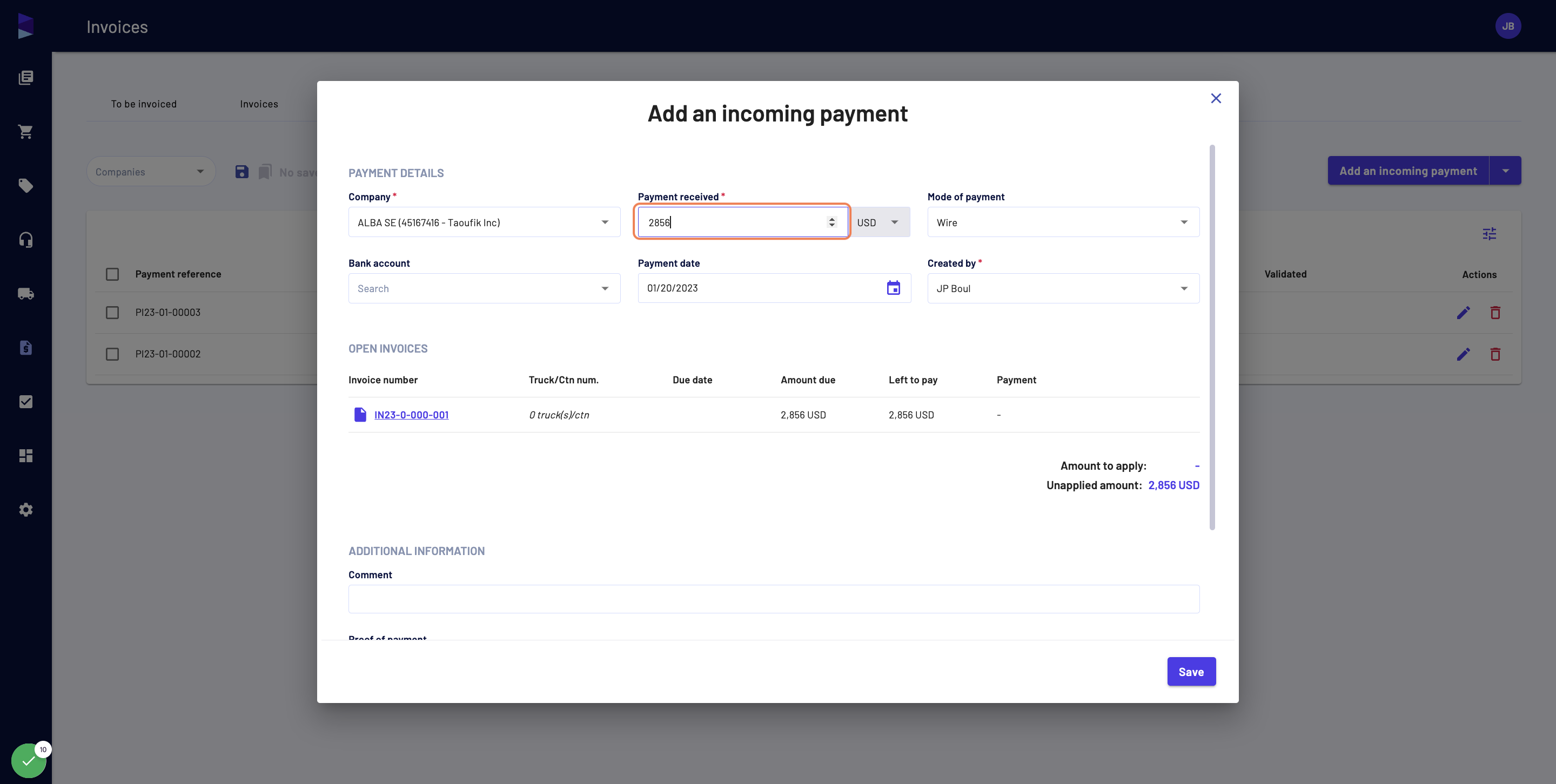Open the settings gear sidebar icon
The image size is (1556, 784).
[x=25, y=509]
